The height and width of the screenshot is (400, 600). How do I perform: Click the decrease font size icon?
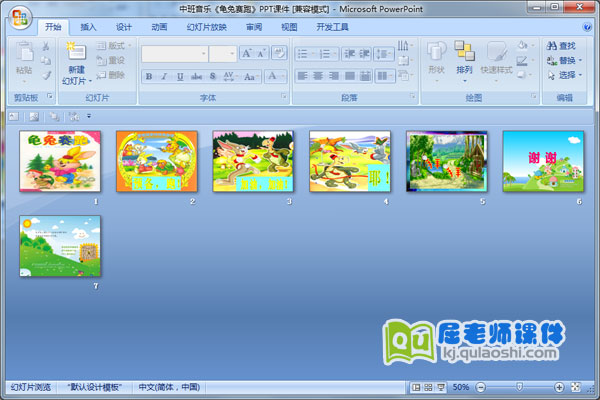click(262, 53)
